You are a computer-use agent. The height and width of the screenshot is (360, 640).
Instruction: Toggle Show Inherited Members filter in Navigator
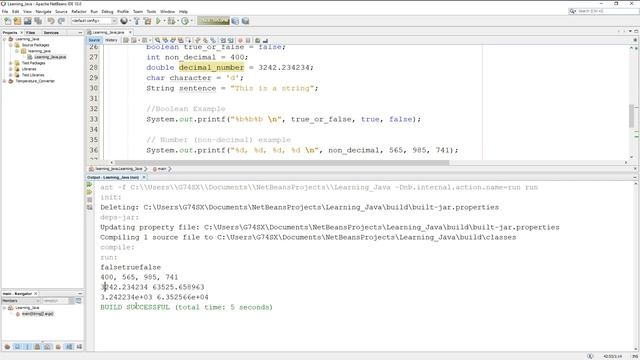click(7, 347)
